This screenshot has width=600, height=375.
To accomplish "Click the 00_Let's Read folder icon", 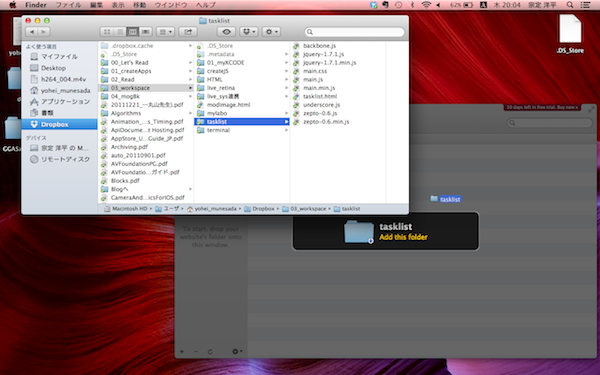I will (104, 63).
